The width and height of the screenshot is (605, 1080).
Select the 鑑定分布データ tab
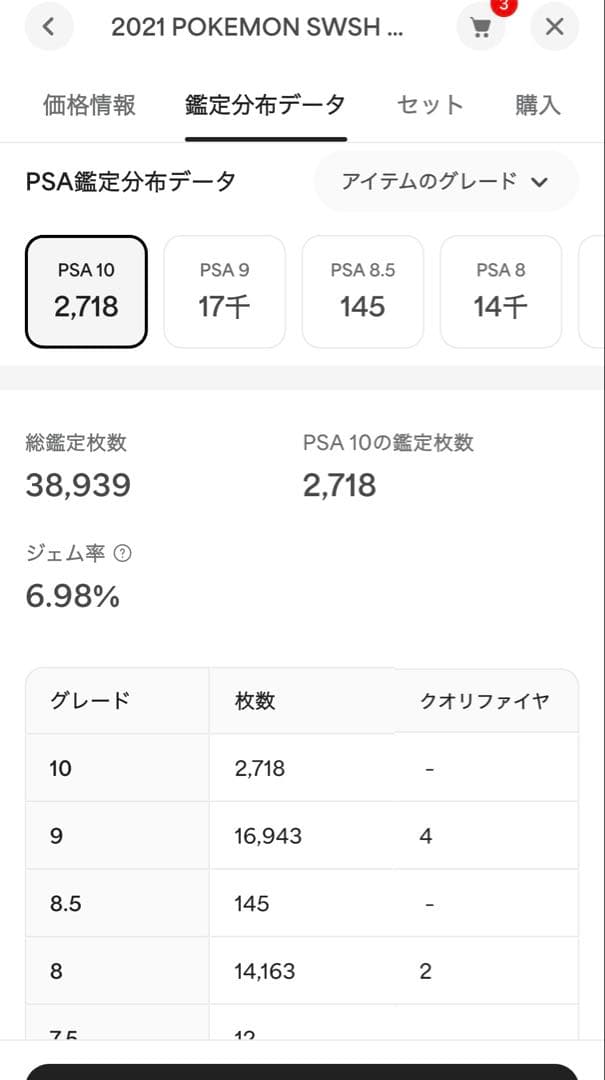(x=265, y=102)
